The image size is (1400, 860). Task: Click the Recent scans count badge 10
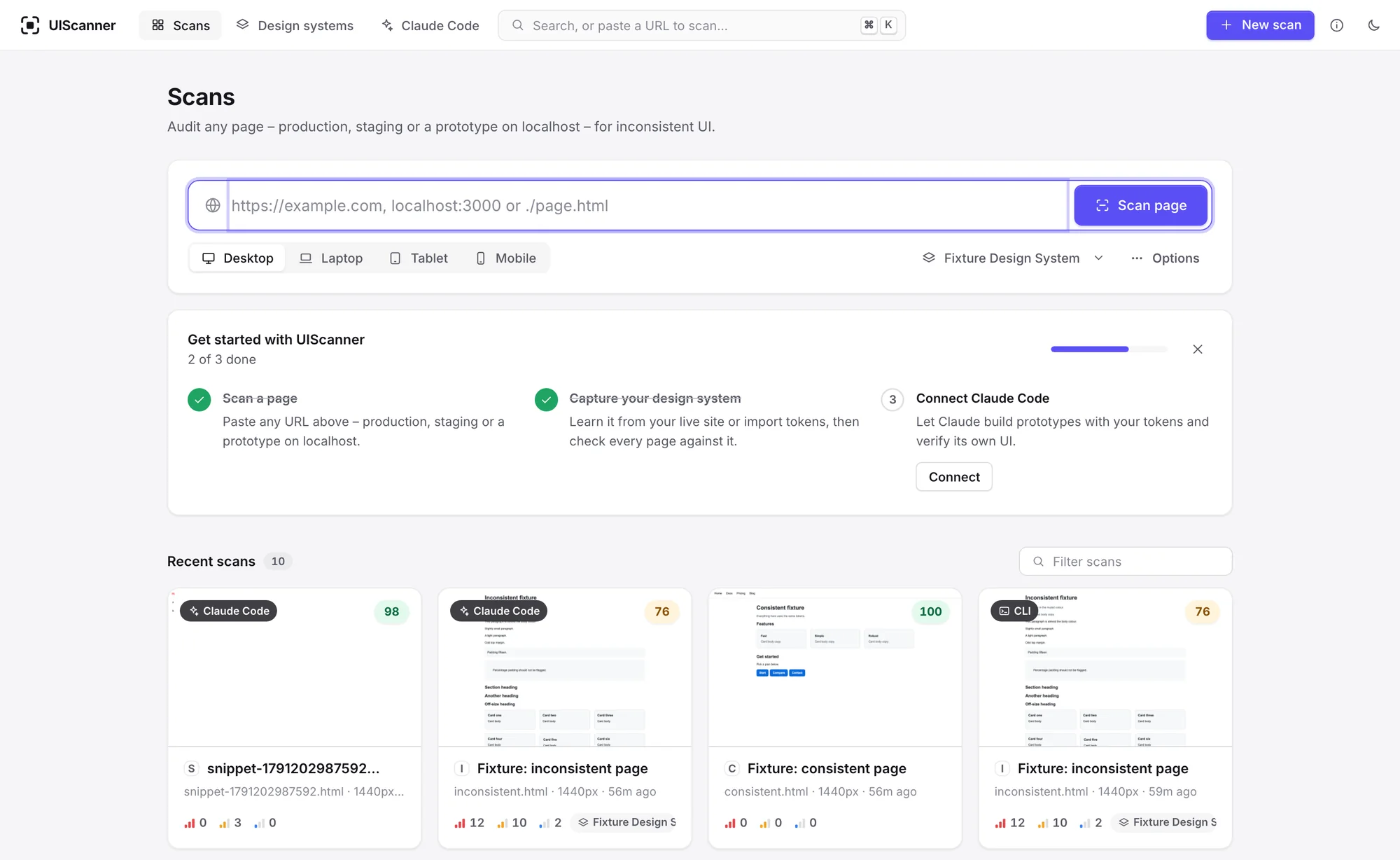tap(278, 561)
